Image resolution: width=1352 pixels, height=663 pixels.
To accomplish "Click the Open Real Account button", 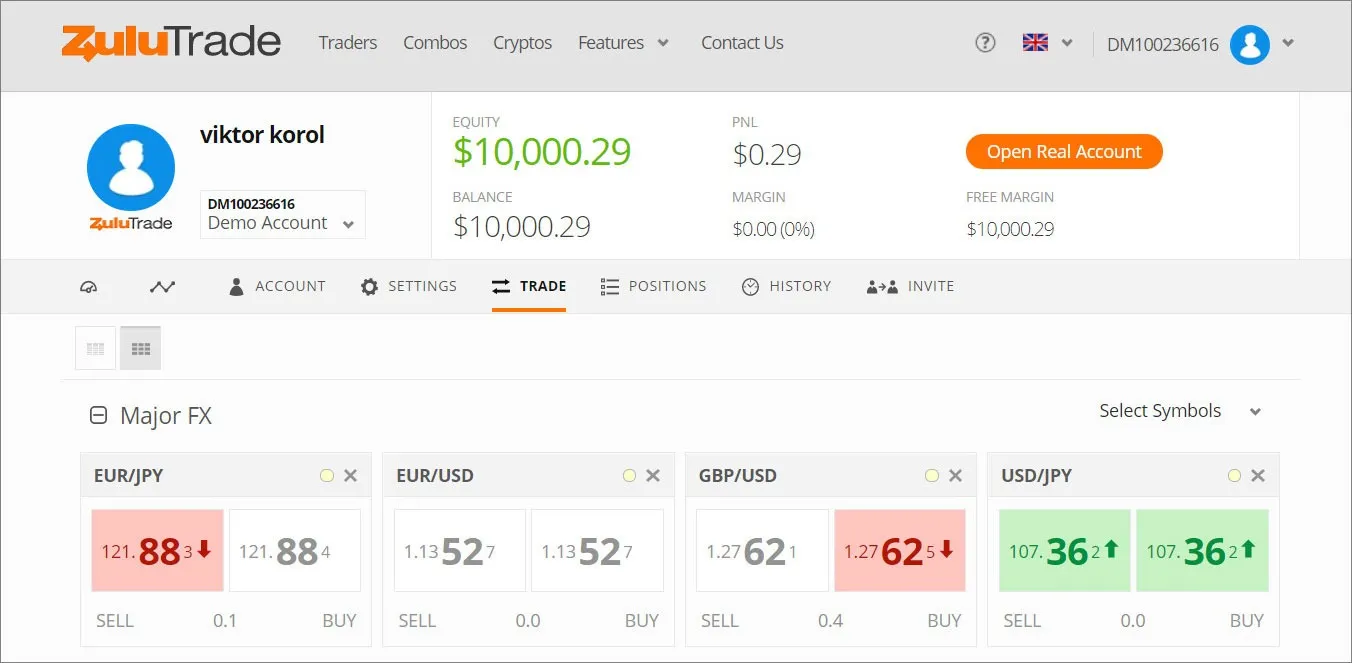I will pos(1063,151).
